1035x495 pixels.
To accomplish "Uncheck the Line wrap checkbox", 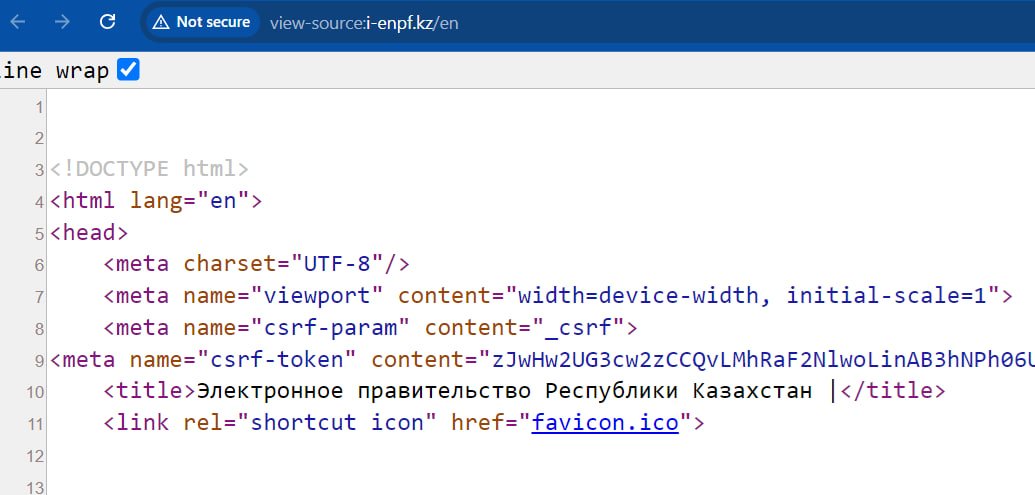I will [x=128, y=69].
